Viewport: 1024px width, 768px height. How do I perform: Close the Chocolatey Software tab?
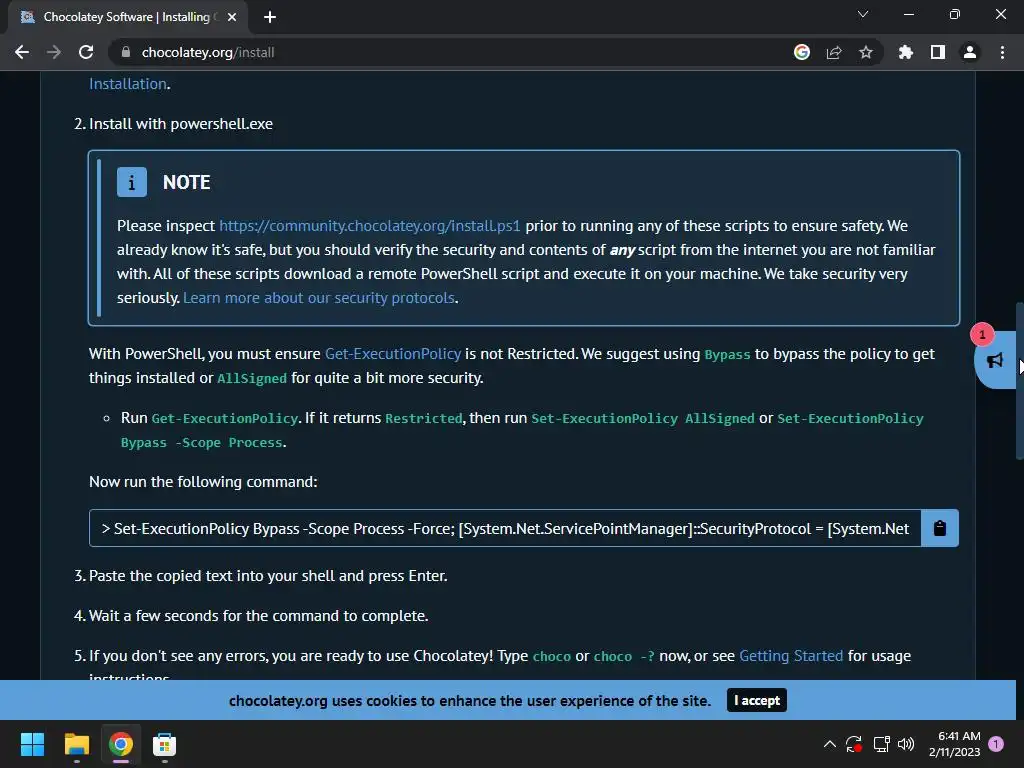pos(232,17)
